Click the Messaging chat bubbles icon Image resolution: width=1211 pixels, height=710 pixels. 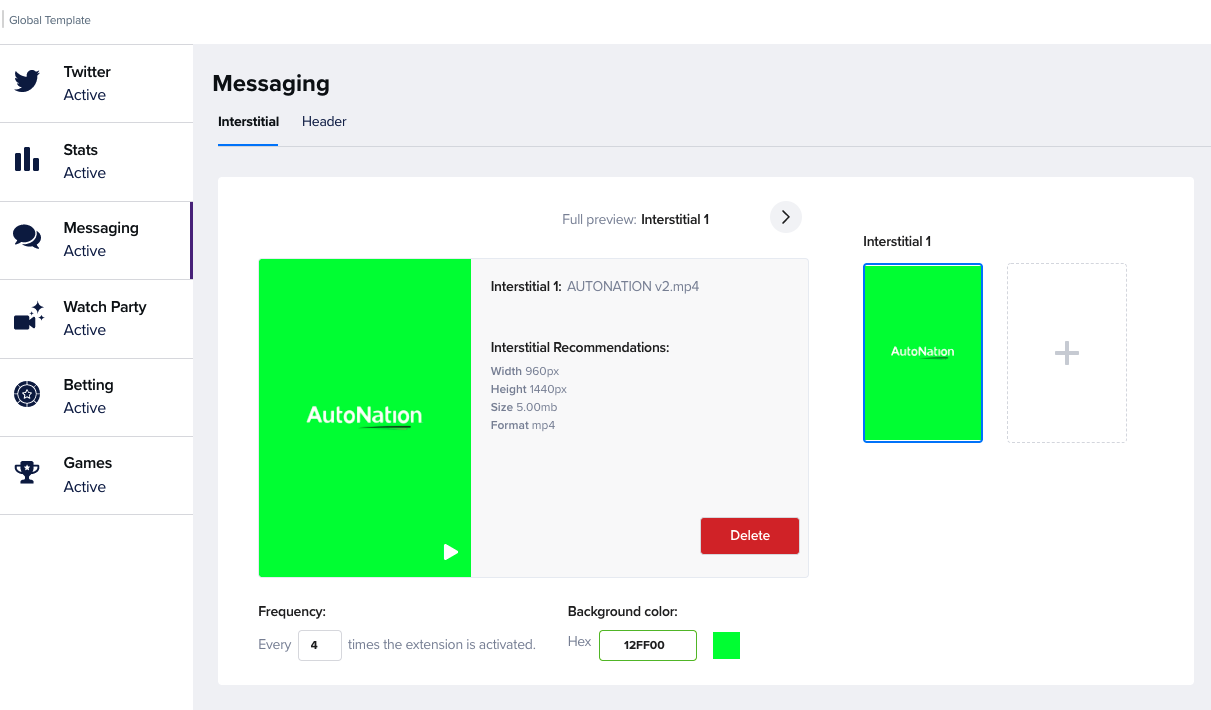tap(27, 237)
